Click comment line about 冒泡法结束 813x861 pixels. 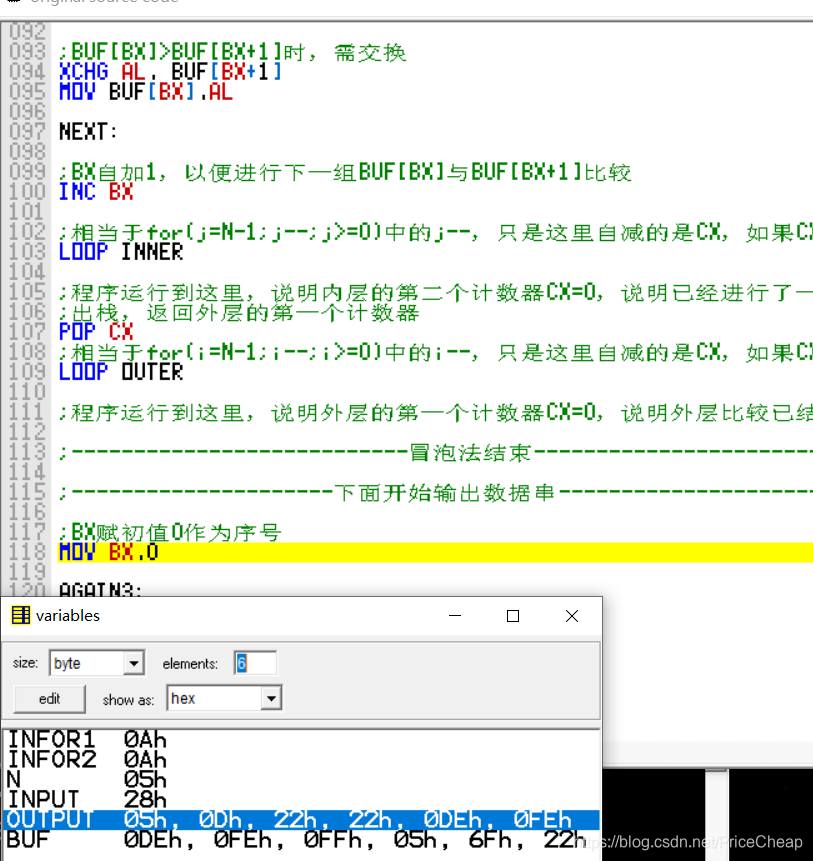point(435,452)
